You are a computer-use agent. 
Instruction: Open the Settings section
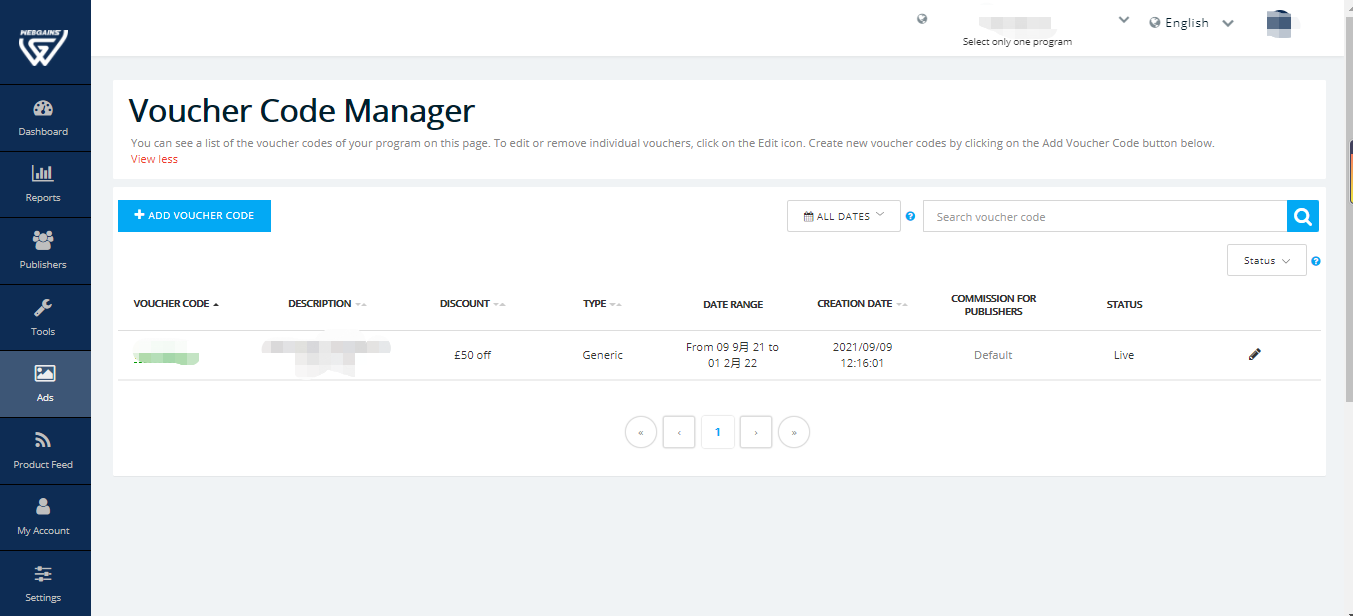(x=45, y=583)
